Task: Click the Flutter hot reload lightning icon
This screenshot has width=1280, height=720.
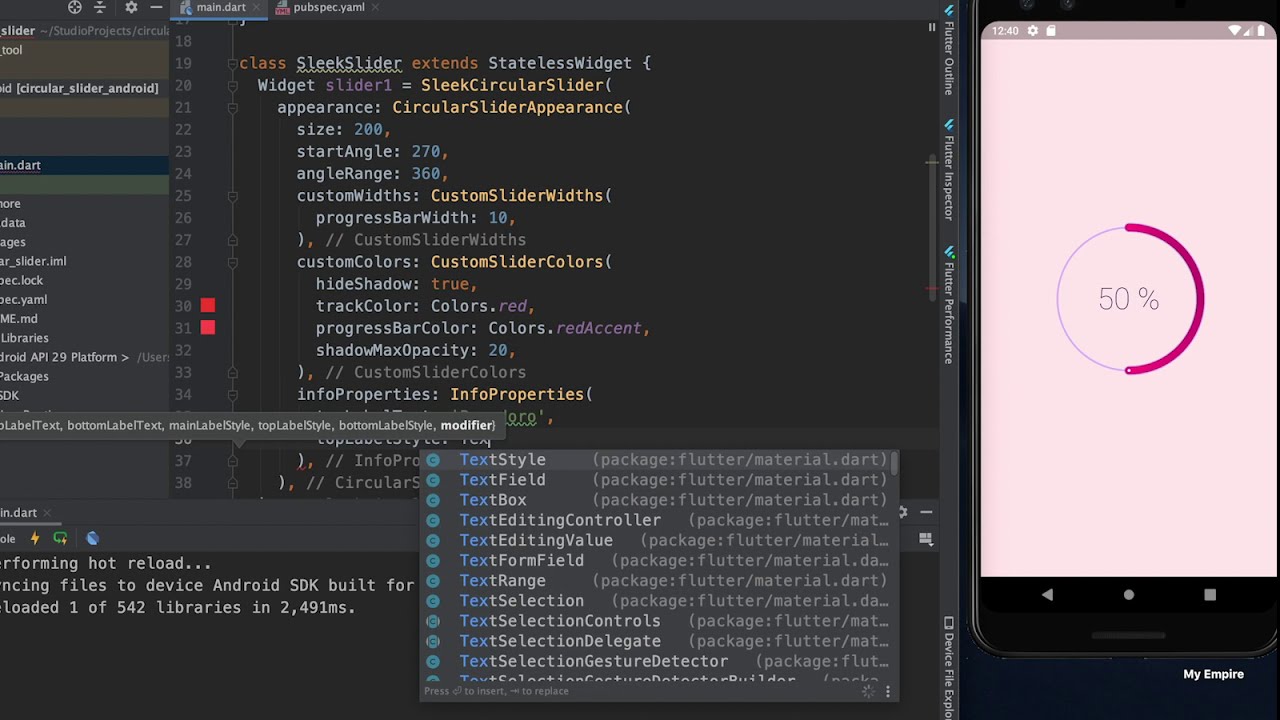Action: point(35,539)
